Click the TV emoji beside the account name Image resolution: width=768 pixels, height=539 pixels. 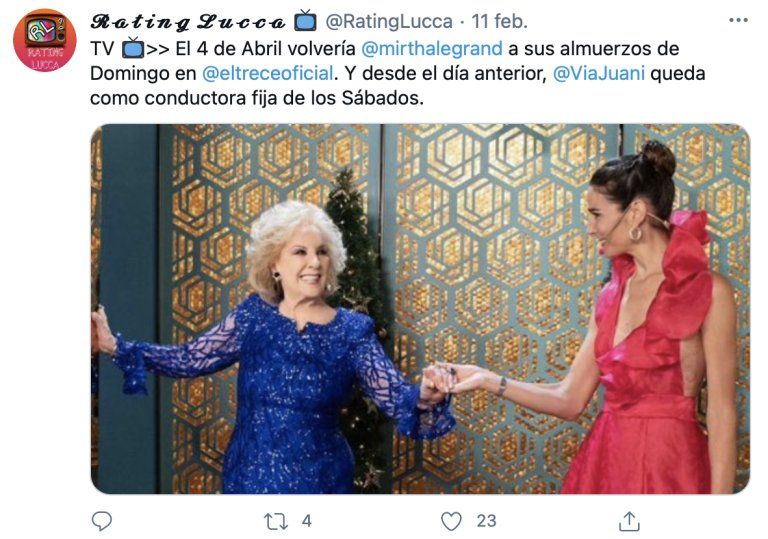306,20
